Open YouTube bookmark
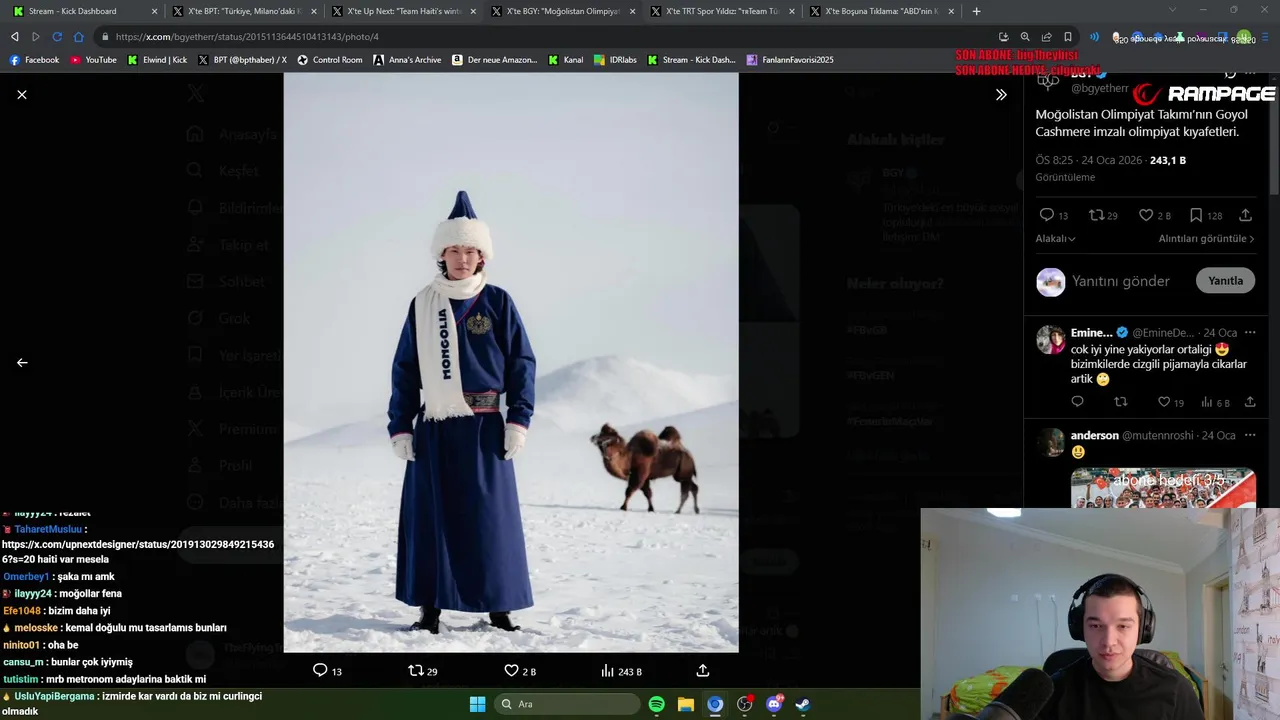This screenshot has width=1280, height=720. [x=93, y=60]
